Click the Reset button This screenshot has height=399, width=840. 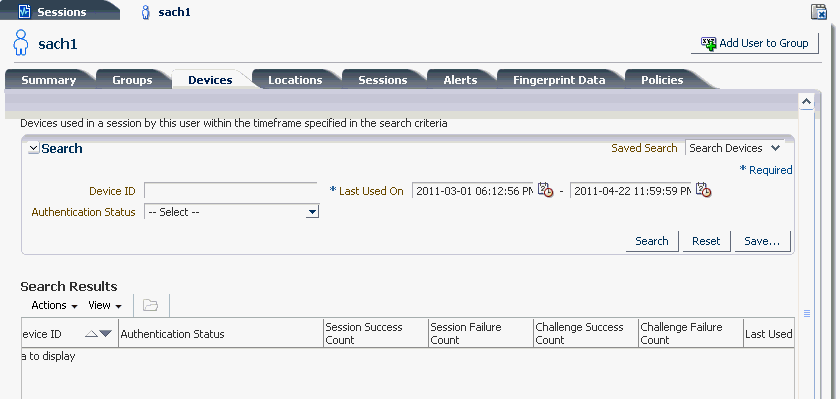click(x=706, y=241)
